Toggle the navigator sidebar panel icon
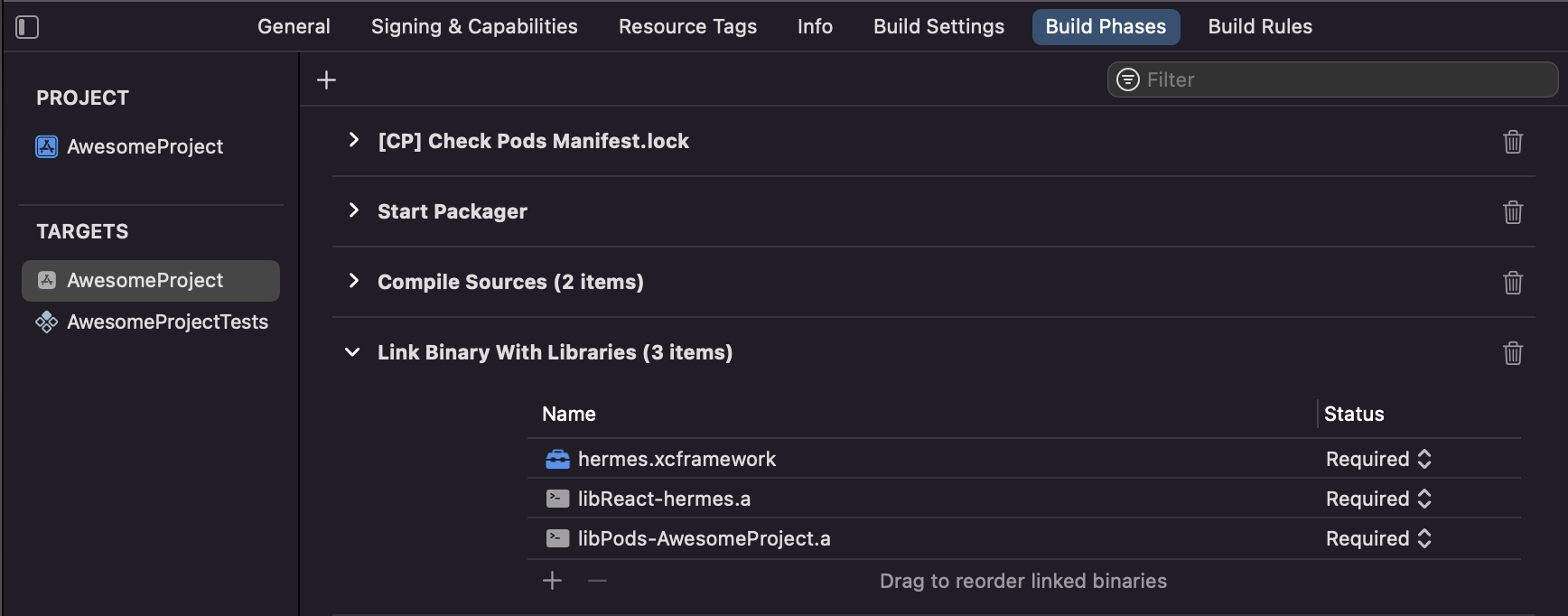Image resolution: width=1568 pixels, height=616 pixels. point(27,27)
